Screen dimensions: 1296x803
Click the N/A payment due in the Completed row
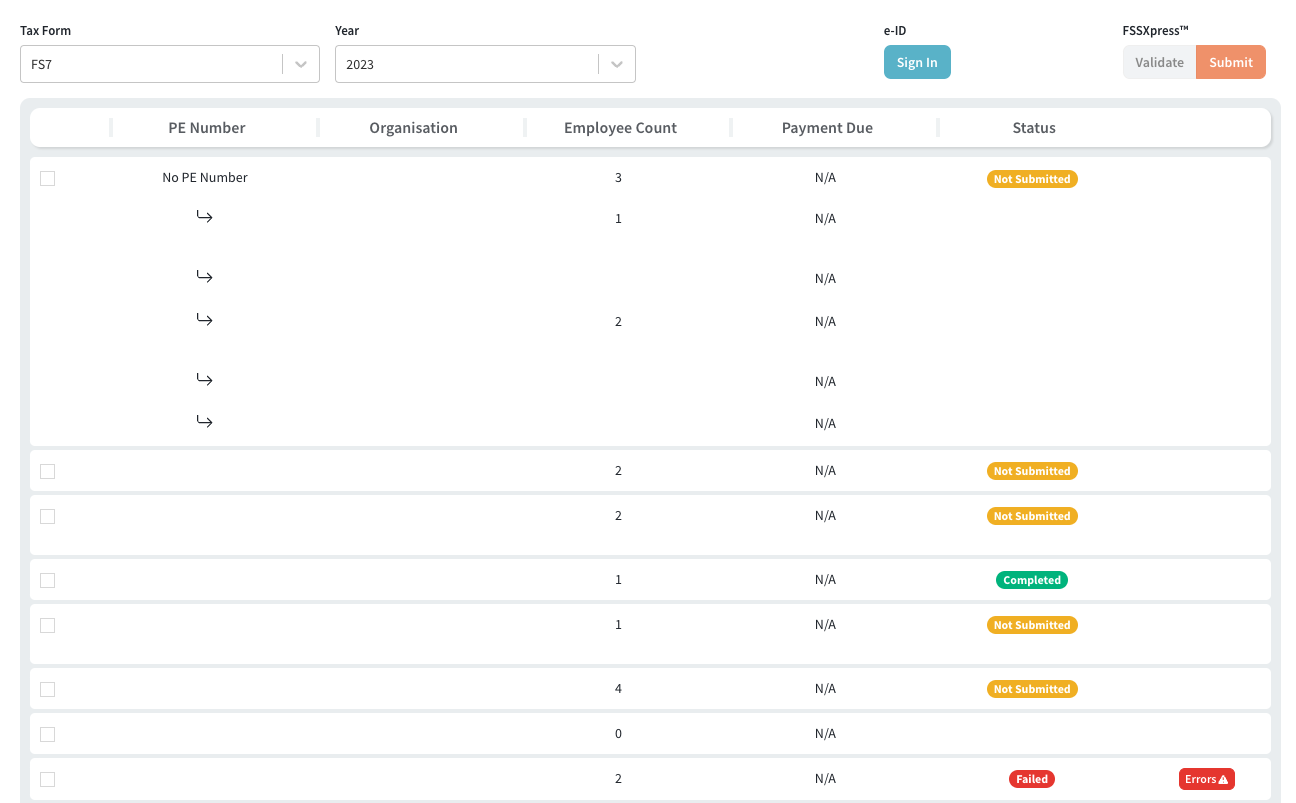825,580
